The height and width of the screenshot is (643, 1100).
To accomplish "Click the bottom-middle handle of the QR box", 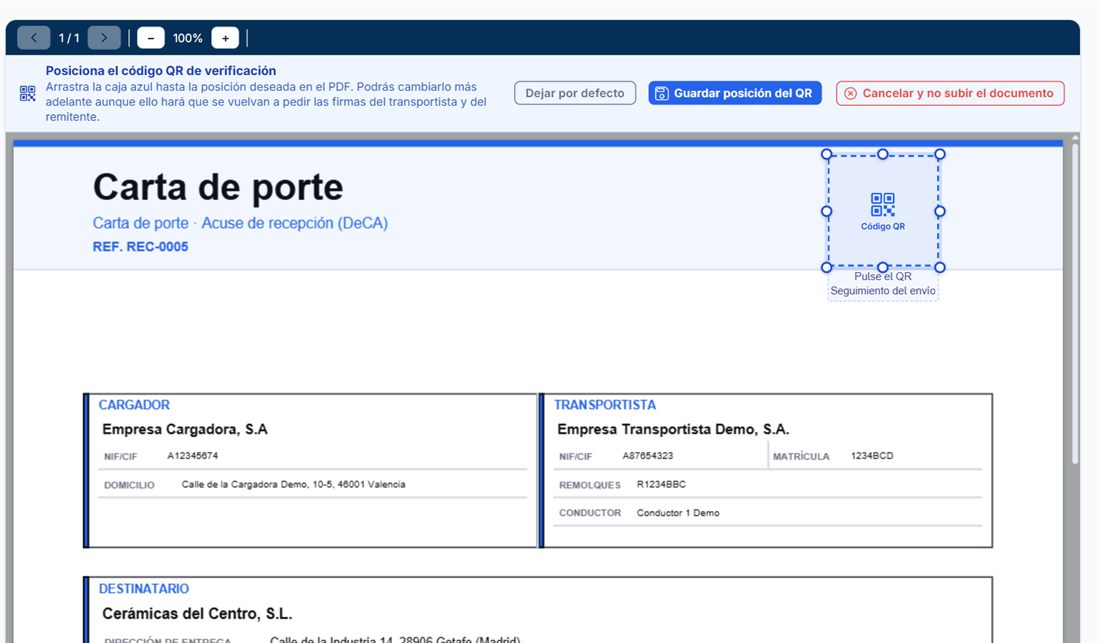I will click(883, 267).
